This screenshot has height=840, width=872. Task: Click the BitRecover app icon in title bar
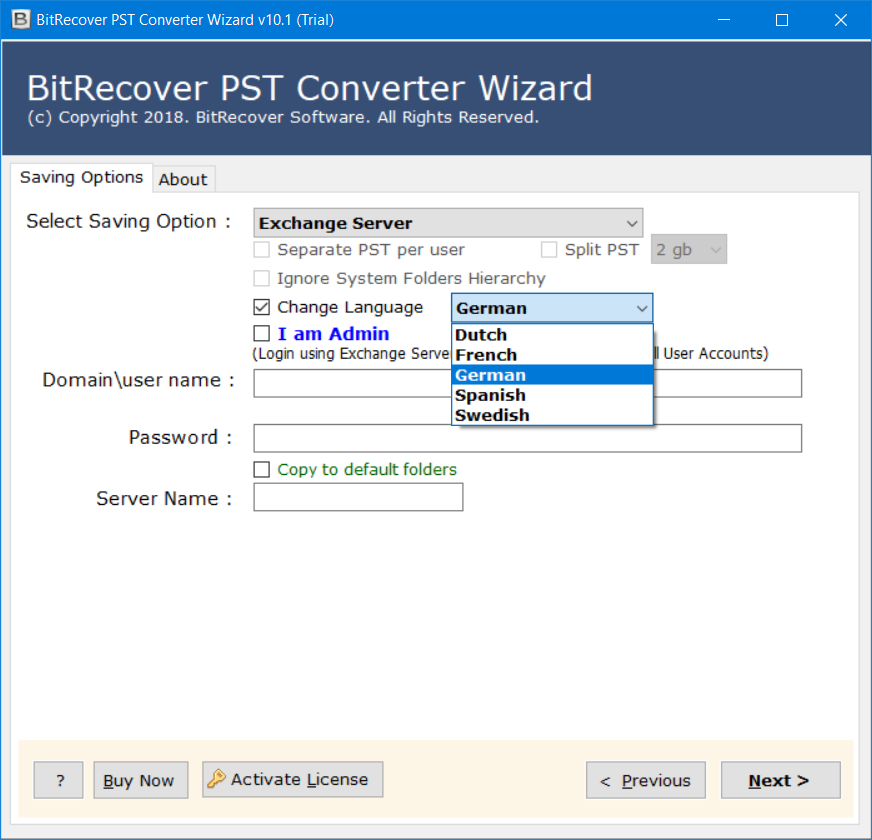tap(21, 19)
